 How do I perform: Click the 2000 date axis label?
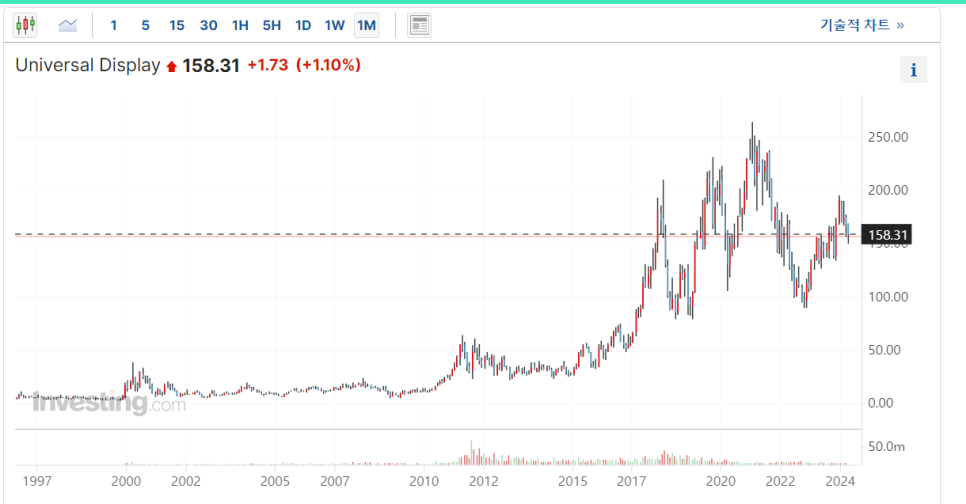[126, 481]
